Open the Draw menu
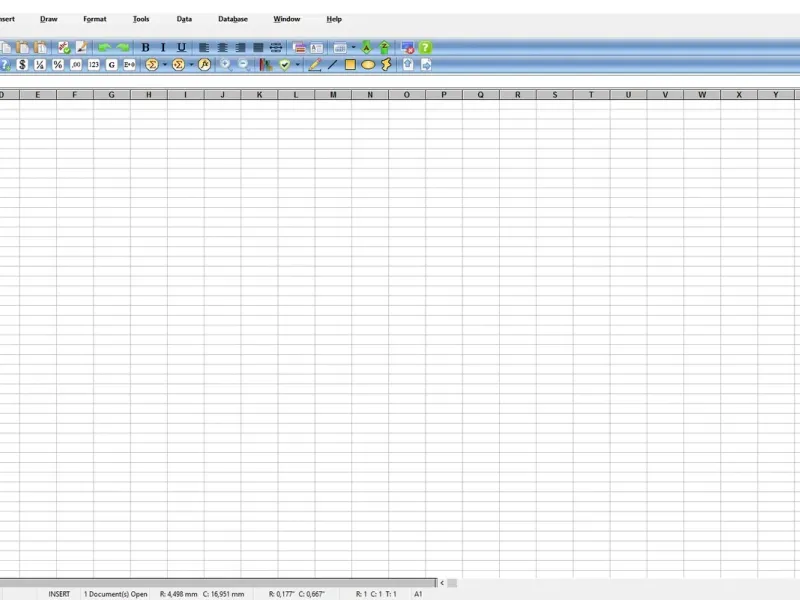Screen dimensions: 800x600 [x=49, y=19]
